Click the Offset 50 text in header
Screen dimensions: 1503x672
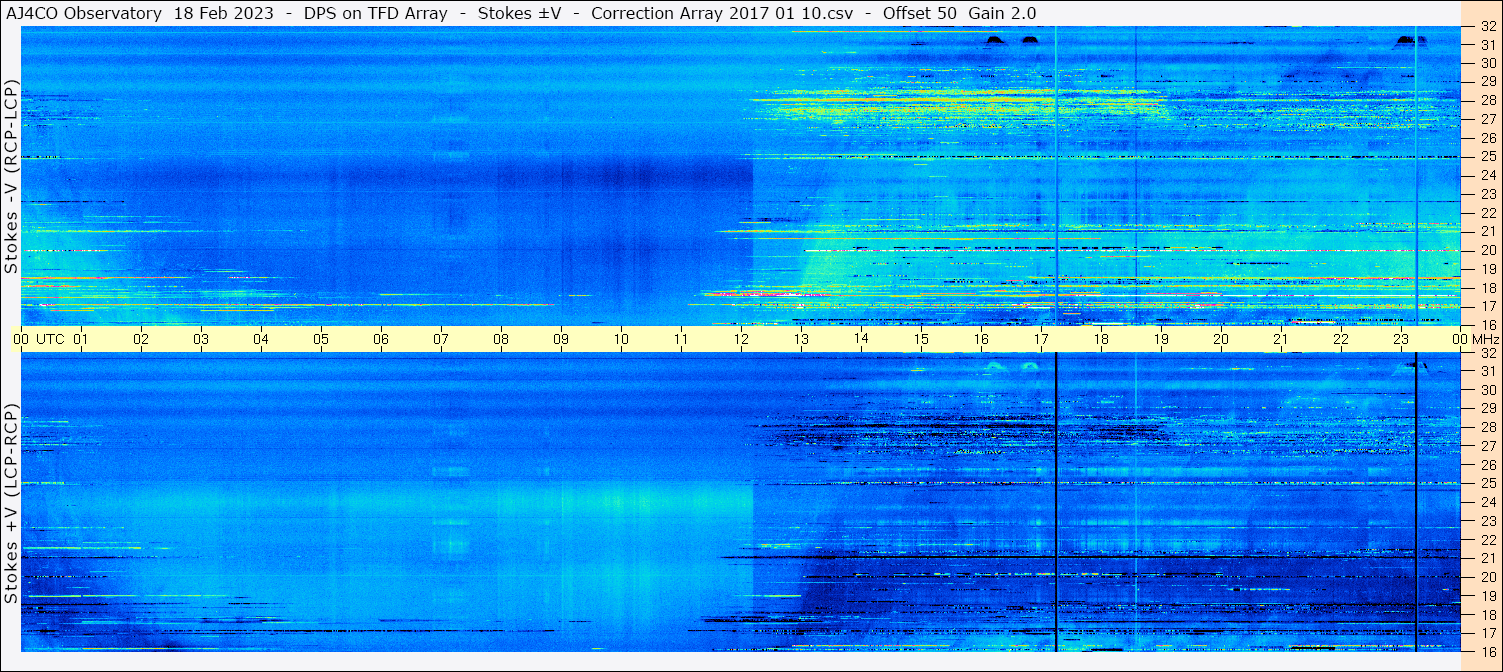(x=919, y=13)
